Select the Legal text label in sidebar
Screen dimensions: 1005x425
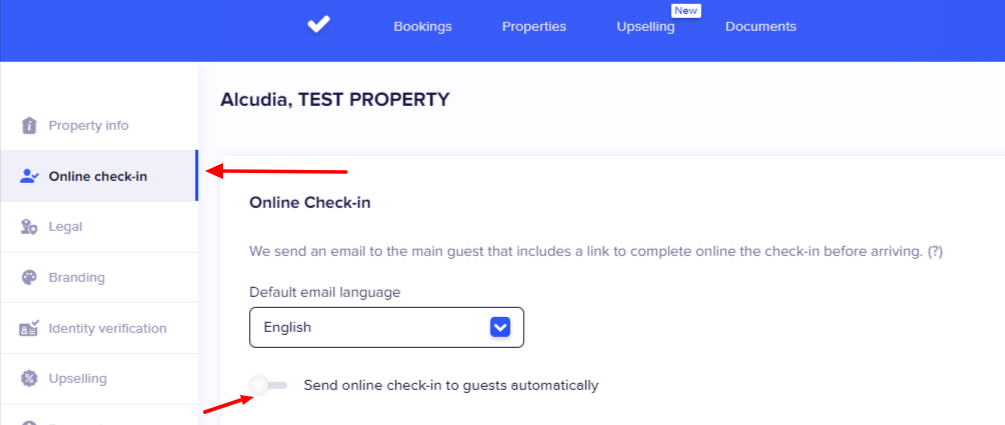point(66,227)
